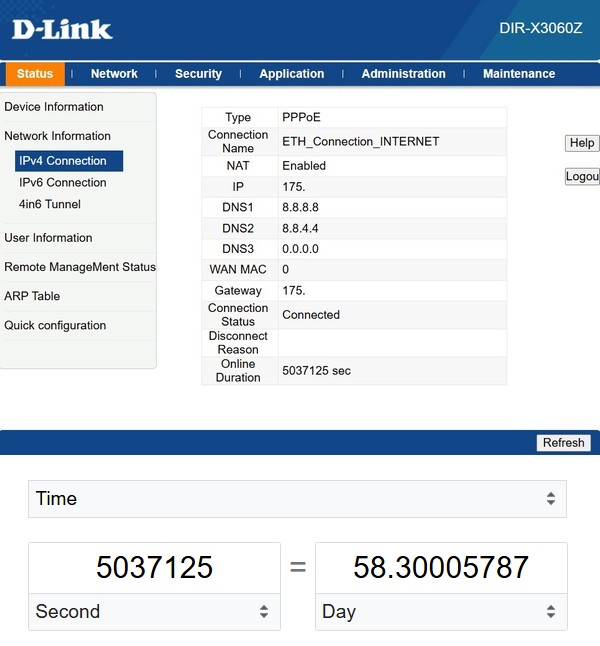Open User Information in sidebar
The height and width of the screenshot is (646, 600).
[48, 238]
